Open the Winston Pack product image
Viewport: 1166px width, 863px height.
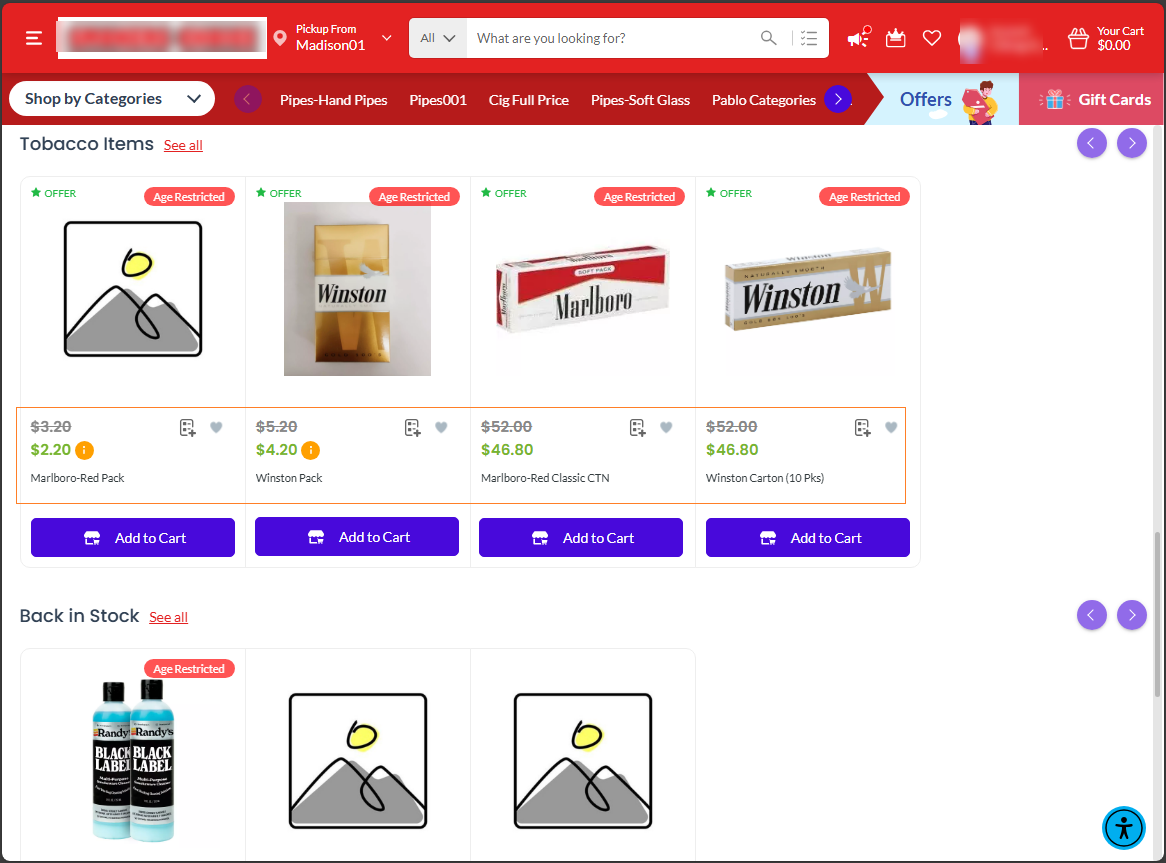[x=358, y=289]
